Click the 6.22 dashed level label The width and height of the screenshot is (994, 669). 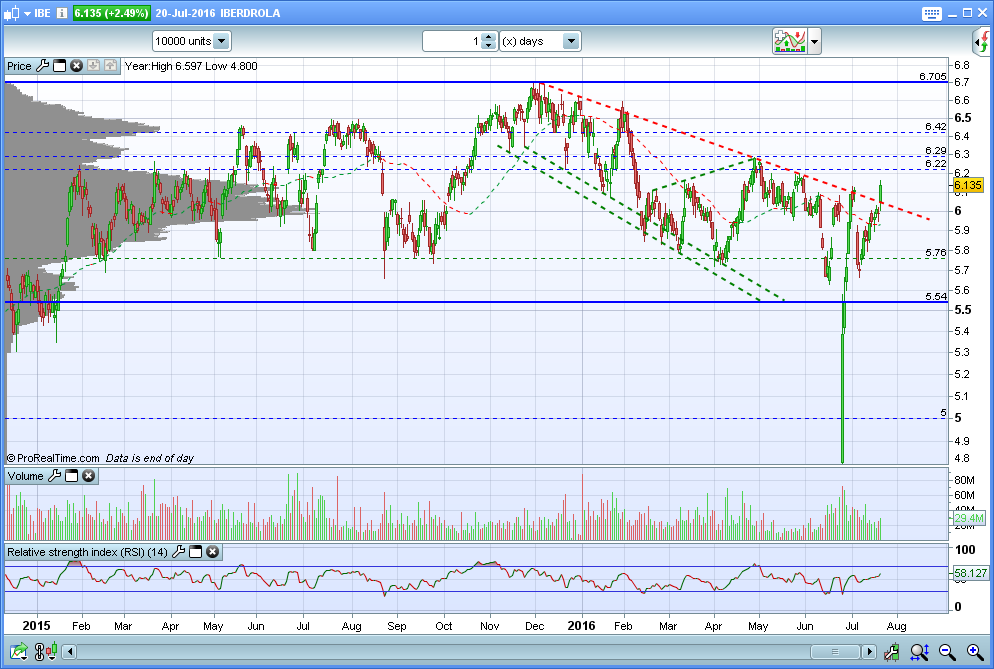(936, 164)
